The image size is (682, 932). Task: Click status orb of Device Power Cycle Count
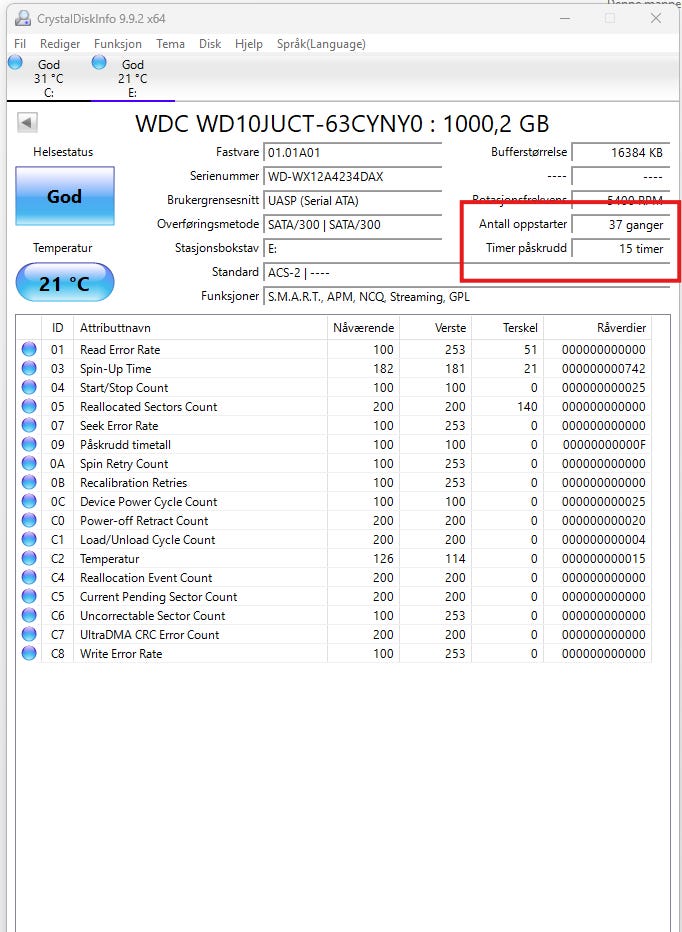29,502
